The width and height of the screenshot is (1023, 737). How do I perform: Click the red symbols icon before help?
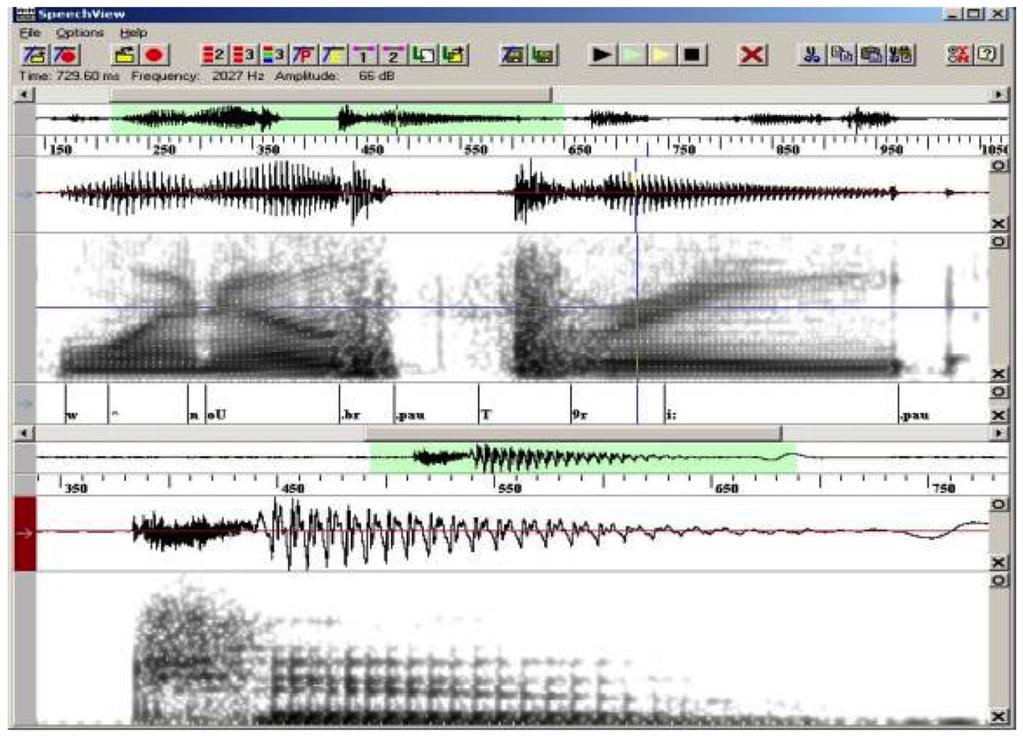point(958,55)
